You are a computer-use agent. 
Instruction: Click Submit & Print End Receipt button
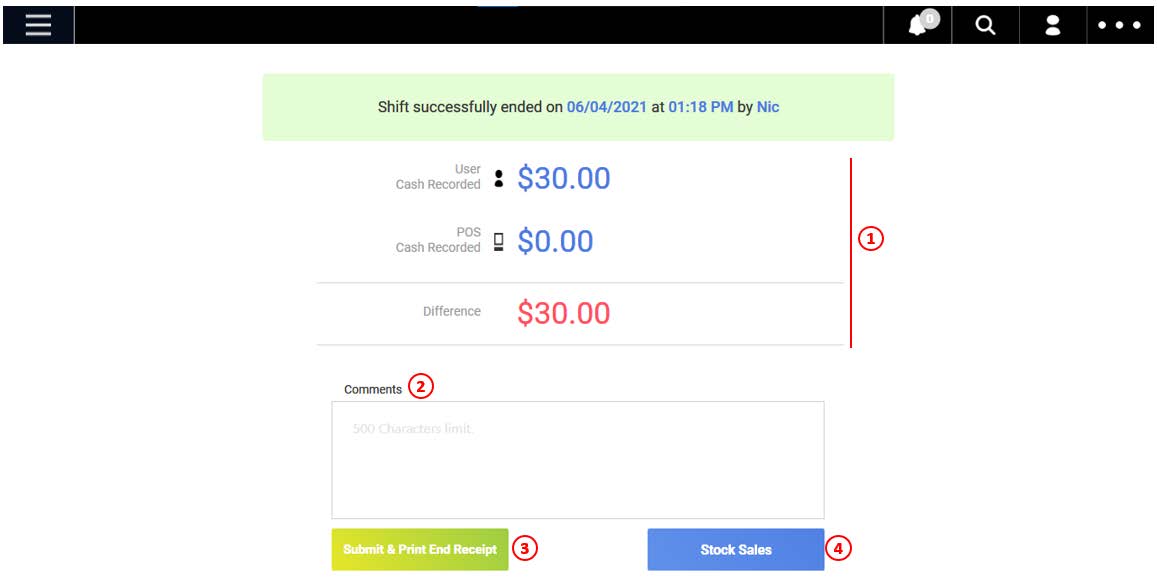[x=420, y=549]
